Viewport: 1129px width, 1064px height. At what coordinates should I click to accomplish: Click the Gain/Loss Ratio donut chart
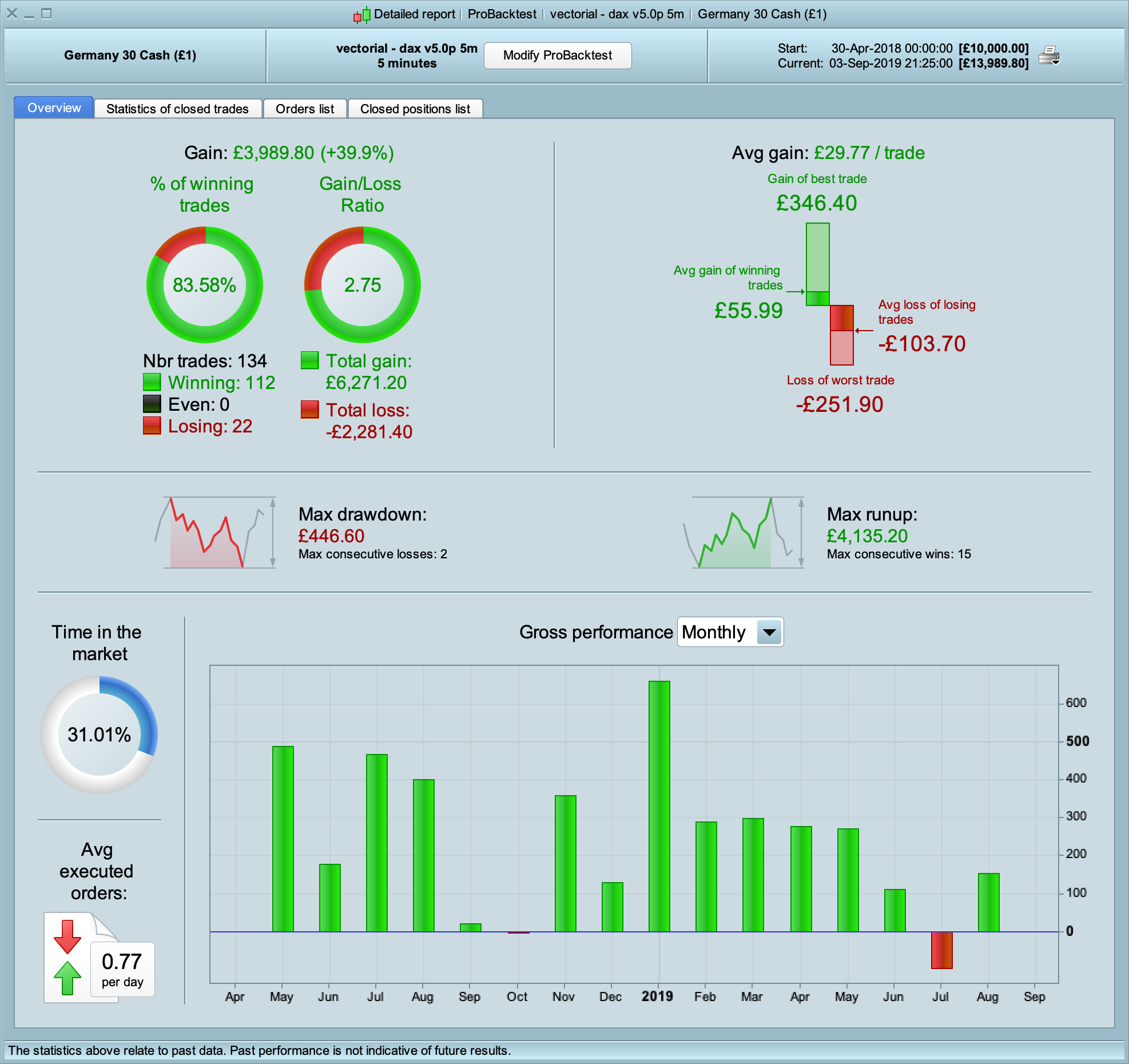[363, 284]
